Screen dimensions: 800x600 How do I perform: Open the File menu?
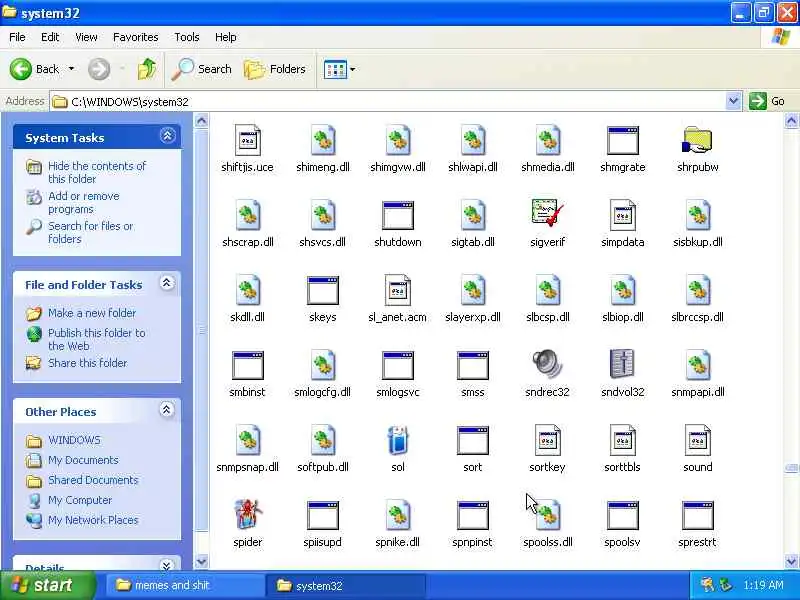coord(17,37)
